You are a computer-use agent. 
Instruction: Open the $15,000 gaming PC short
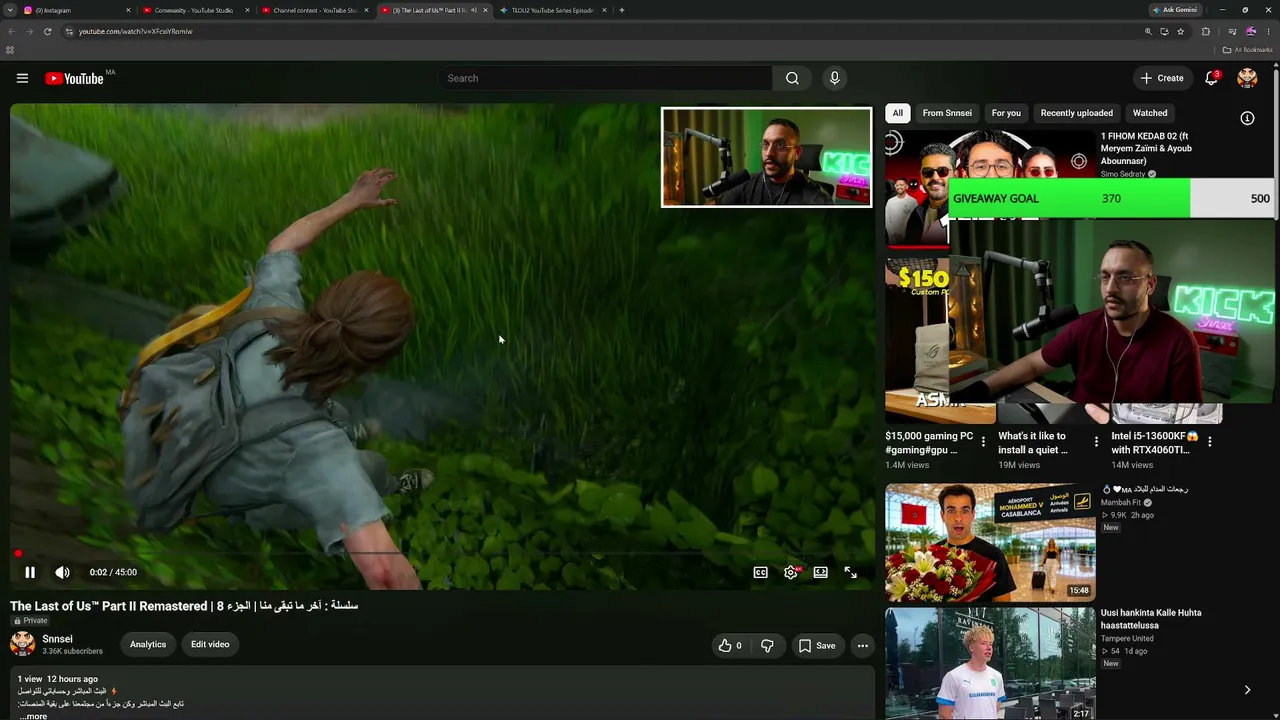click(x=929, y=442)
